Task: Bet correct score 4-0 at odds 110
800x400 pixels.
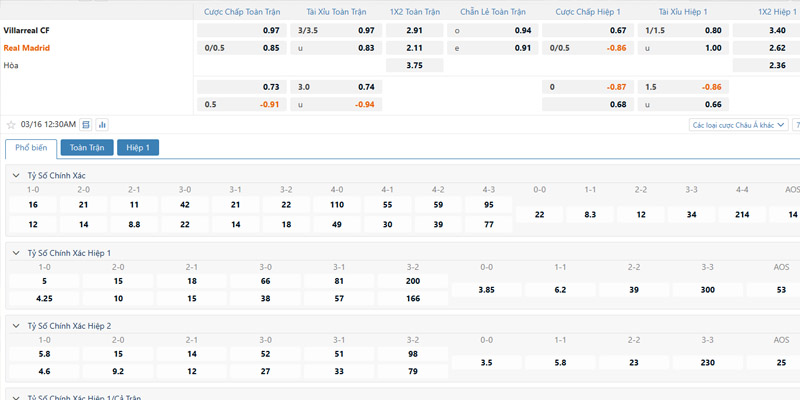Action: pos(337,205)
